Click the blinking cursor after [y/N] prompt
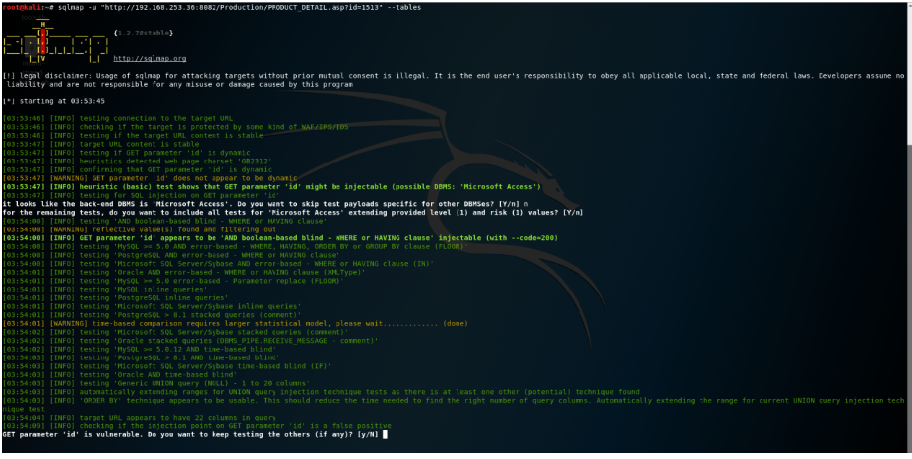 click(385, 435)
